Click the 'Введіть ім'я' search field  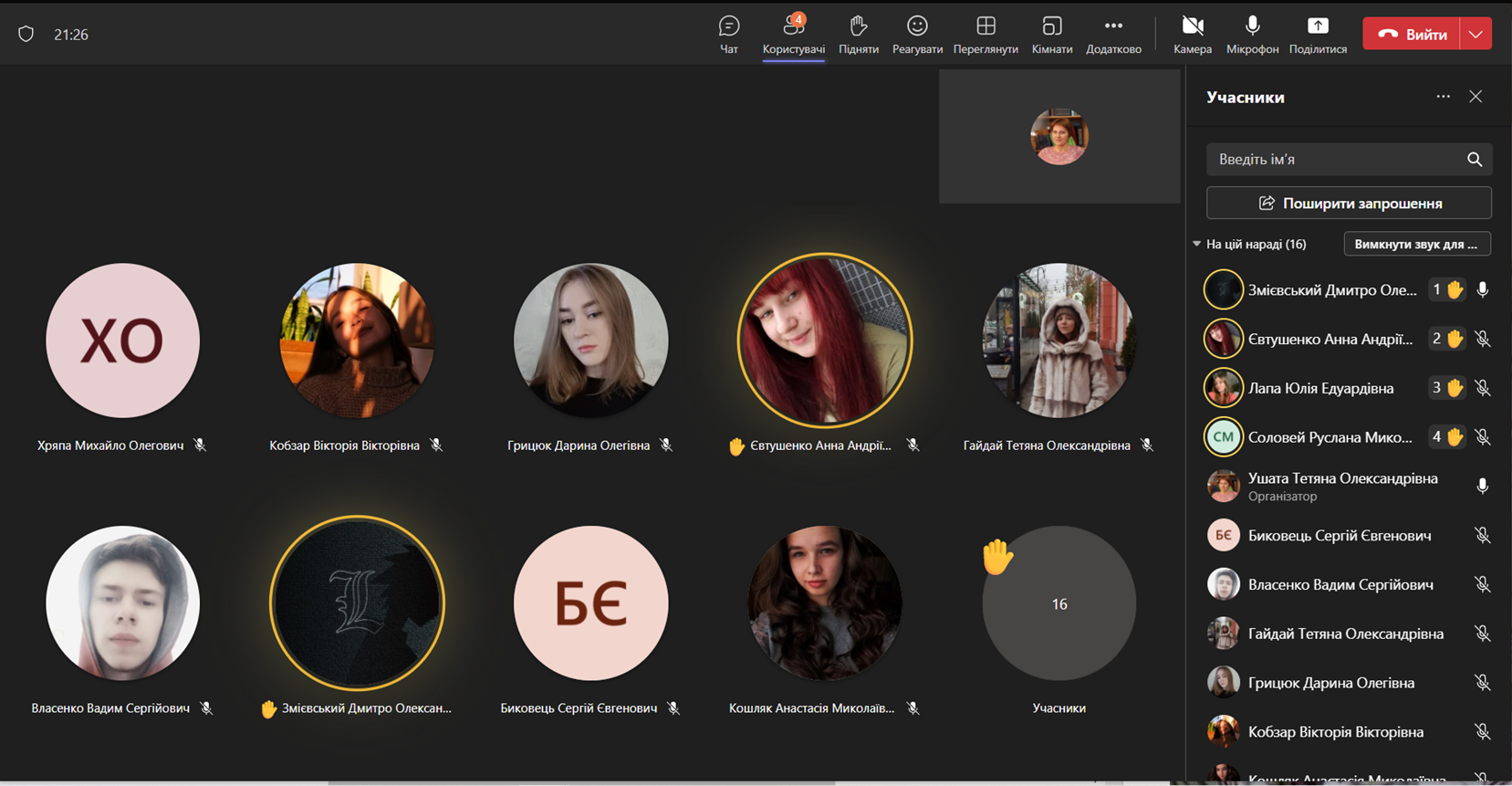1334,160
